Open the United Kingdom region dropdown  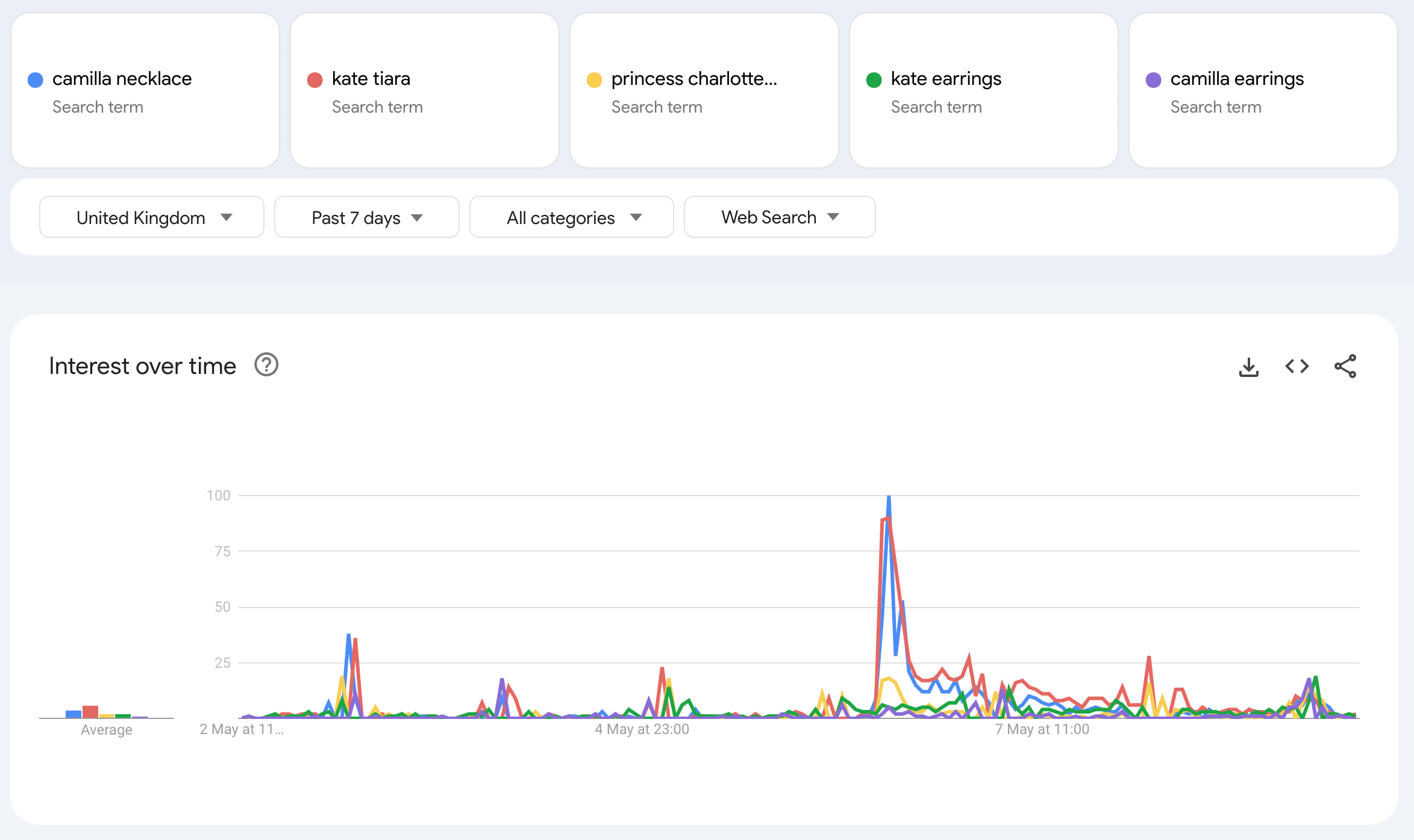click(152, 217)
